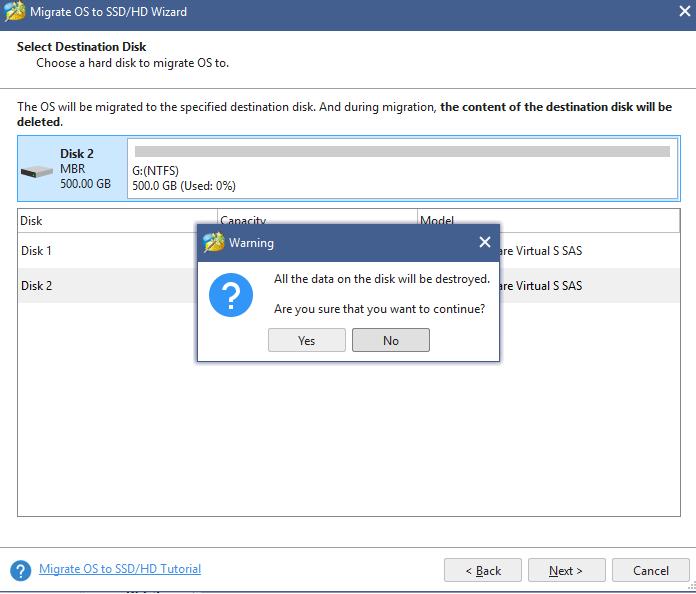Viewport: 696px width, 594px height.
Task: Open the Migrate OS to SSD/HD Tutorial link
Action: 120,569
